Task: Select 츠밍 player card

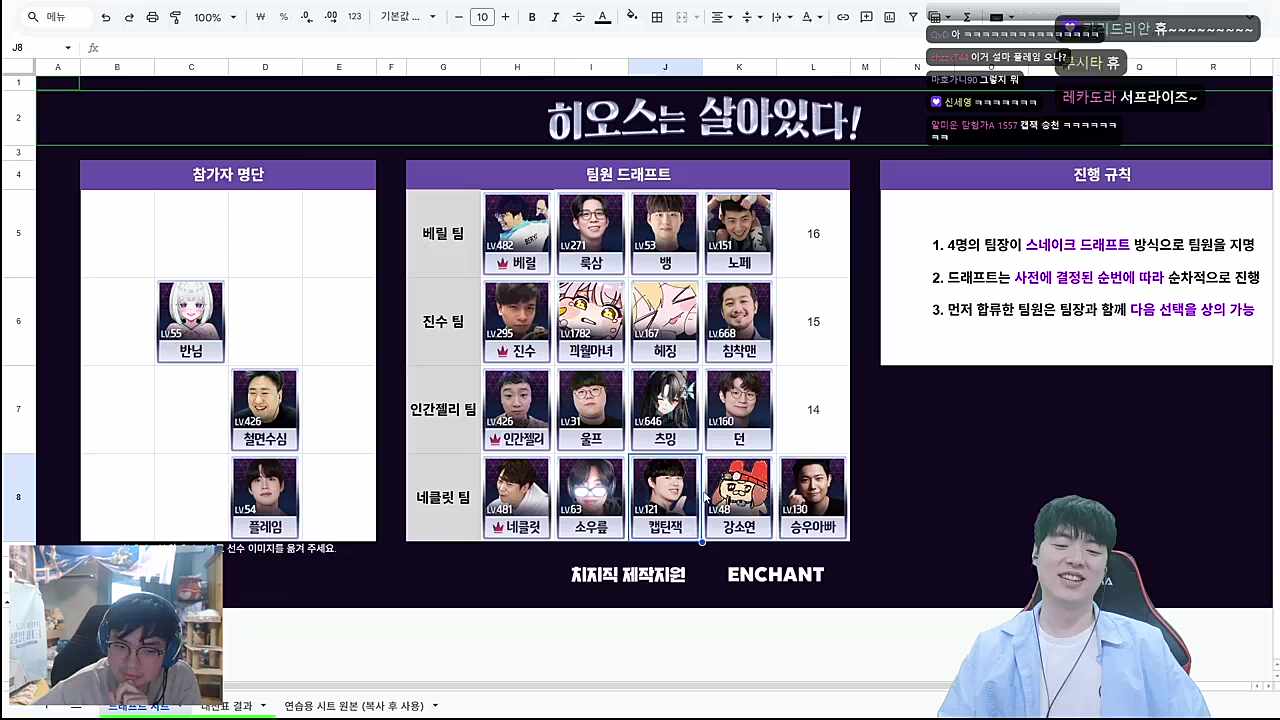Action: (665, 409)
